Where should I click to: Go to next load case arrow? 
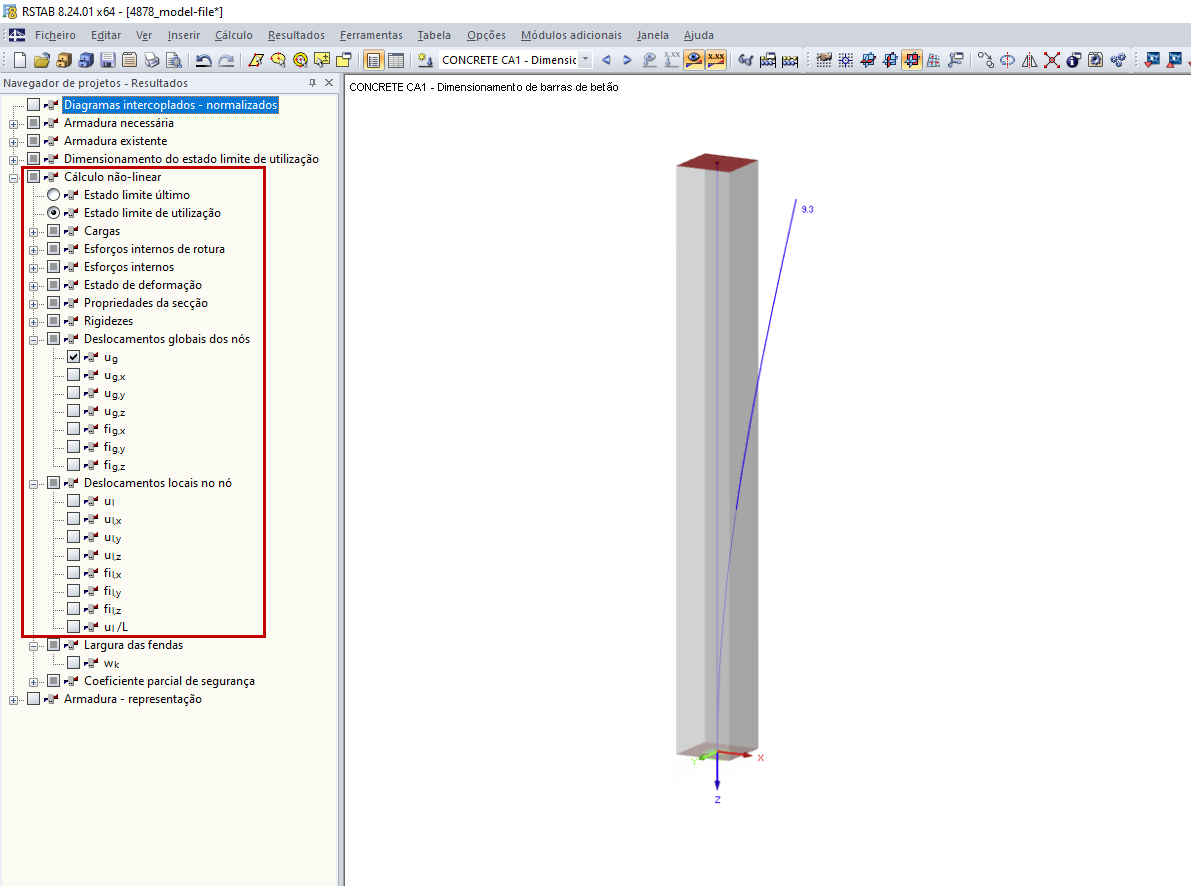point(627,60)
